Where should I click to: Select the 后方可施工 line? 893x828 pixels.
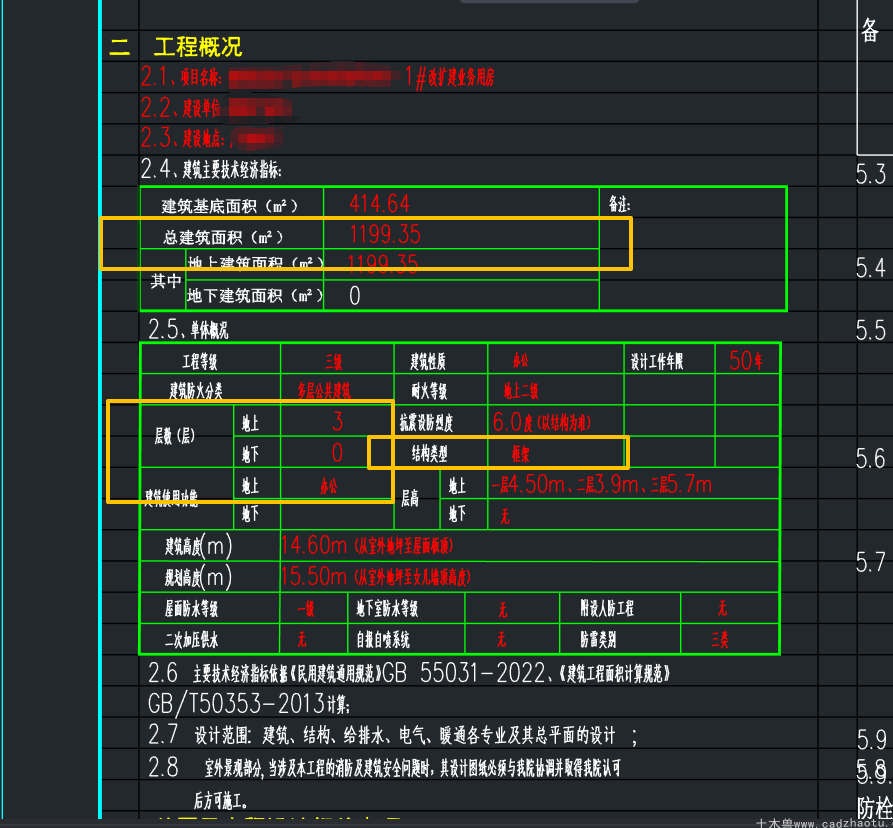(220, 801)
